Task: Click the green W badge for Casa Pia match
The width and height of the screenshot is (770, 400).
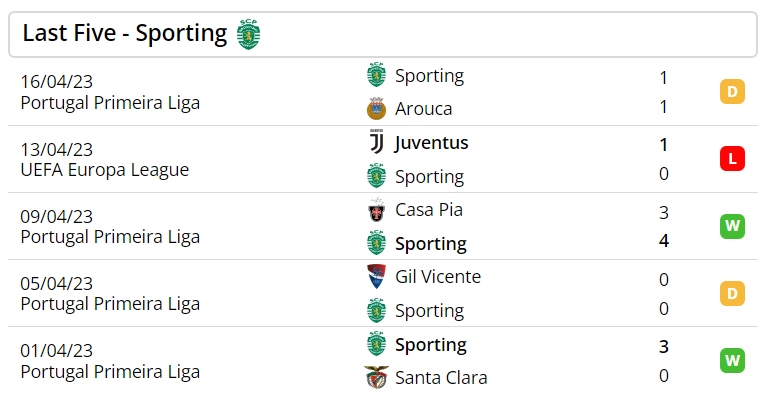Action: [x=732, y=226]
